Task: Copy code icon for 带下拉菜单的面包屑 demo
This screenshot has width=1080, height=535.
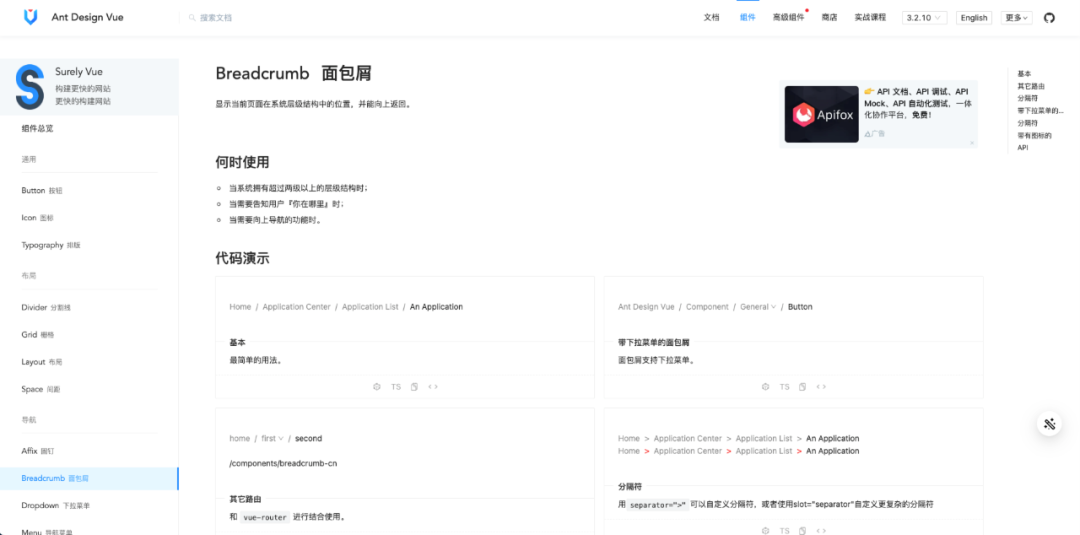Action: coord(802,387)
